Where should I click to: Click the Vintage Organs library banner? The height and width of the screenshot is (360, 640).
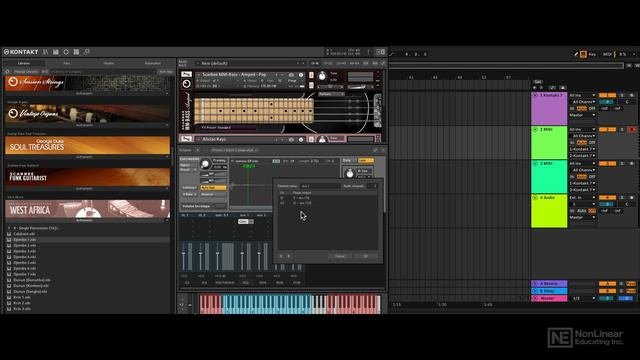(87, 113)
